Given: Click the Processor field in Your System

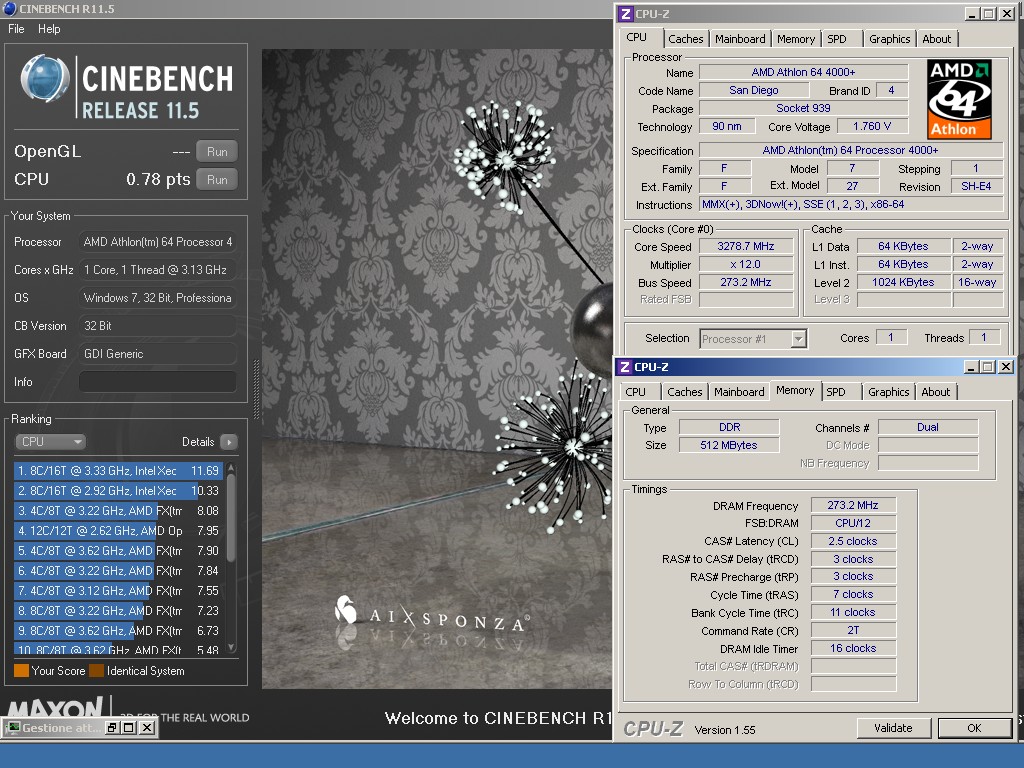Looking at the screenshot, I should pyautogui.click(x=157, y=242).
